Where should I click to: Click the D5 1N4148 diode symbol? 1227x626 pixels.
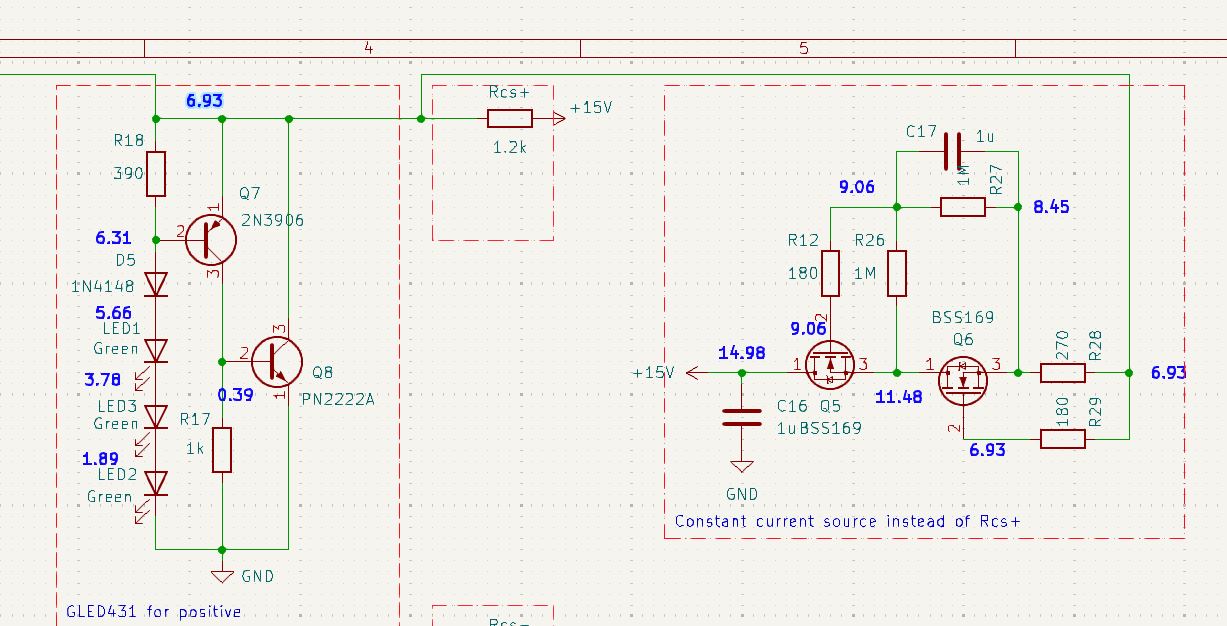pyautogui.click(x=156, y=285)
